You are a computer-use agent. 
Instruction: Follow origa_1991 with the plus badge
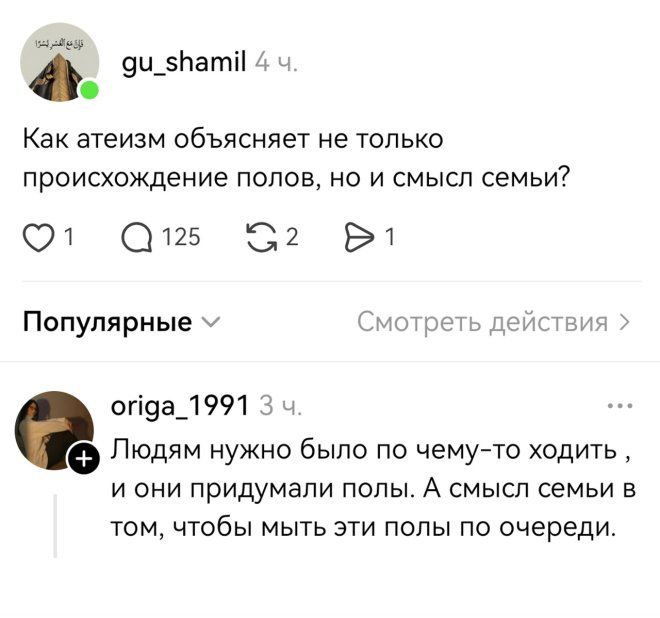[84, 460]
